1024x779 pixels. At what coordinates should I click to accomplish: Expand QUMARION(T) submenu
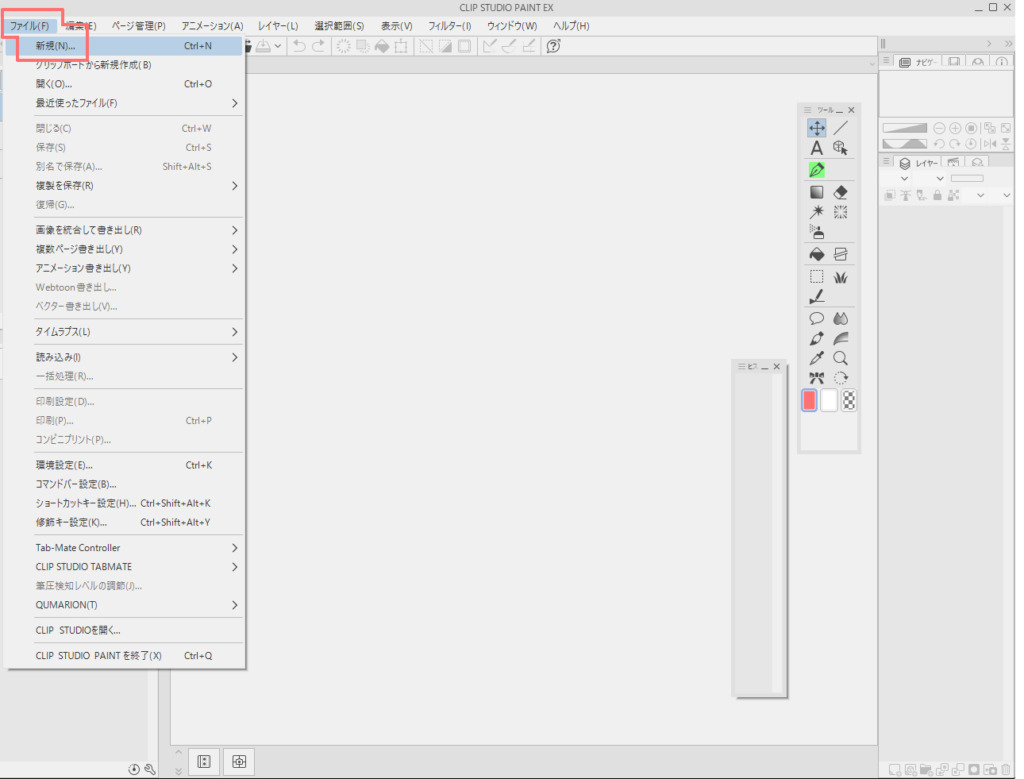point(124,605)
